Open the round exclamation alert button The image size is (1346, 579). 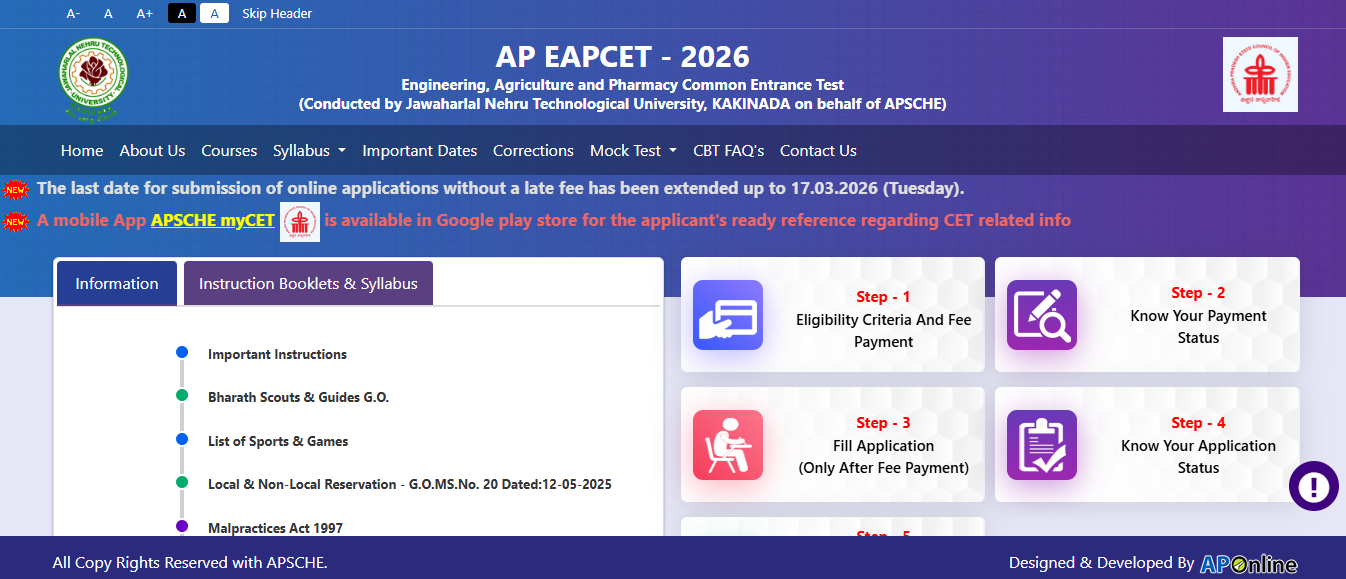pos(1313,486)
